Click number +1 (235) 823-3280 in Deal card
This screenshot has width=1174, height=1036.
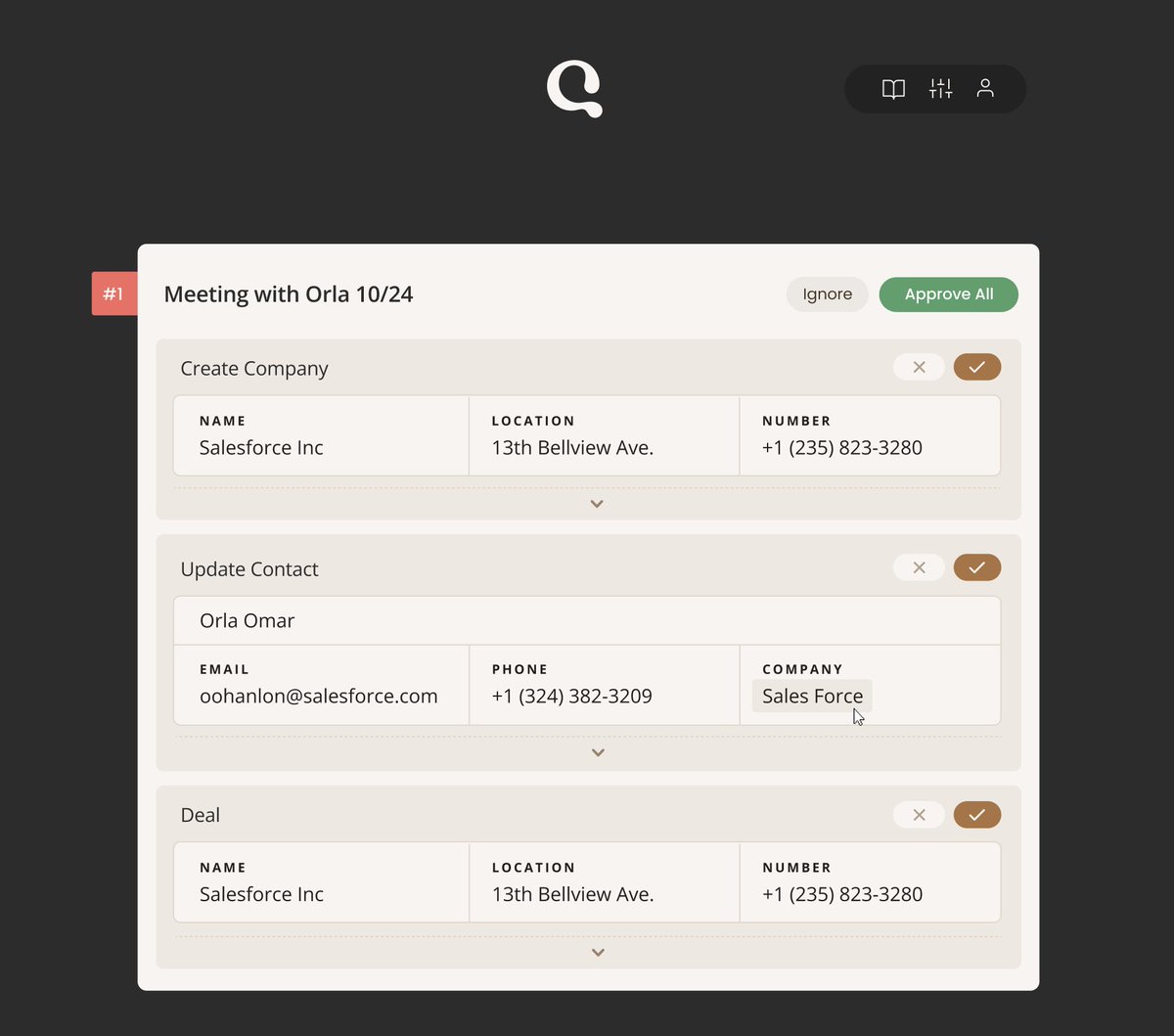[x=842, y=894]
